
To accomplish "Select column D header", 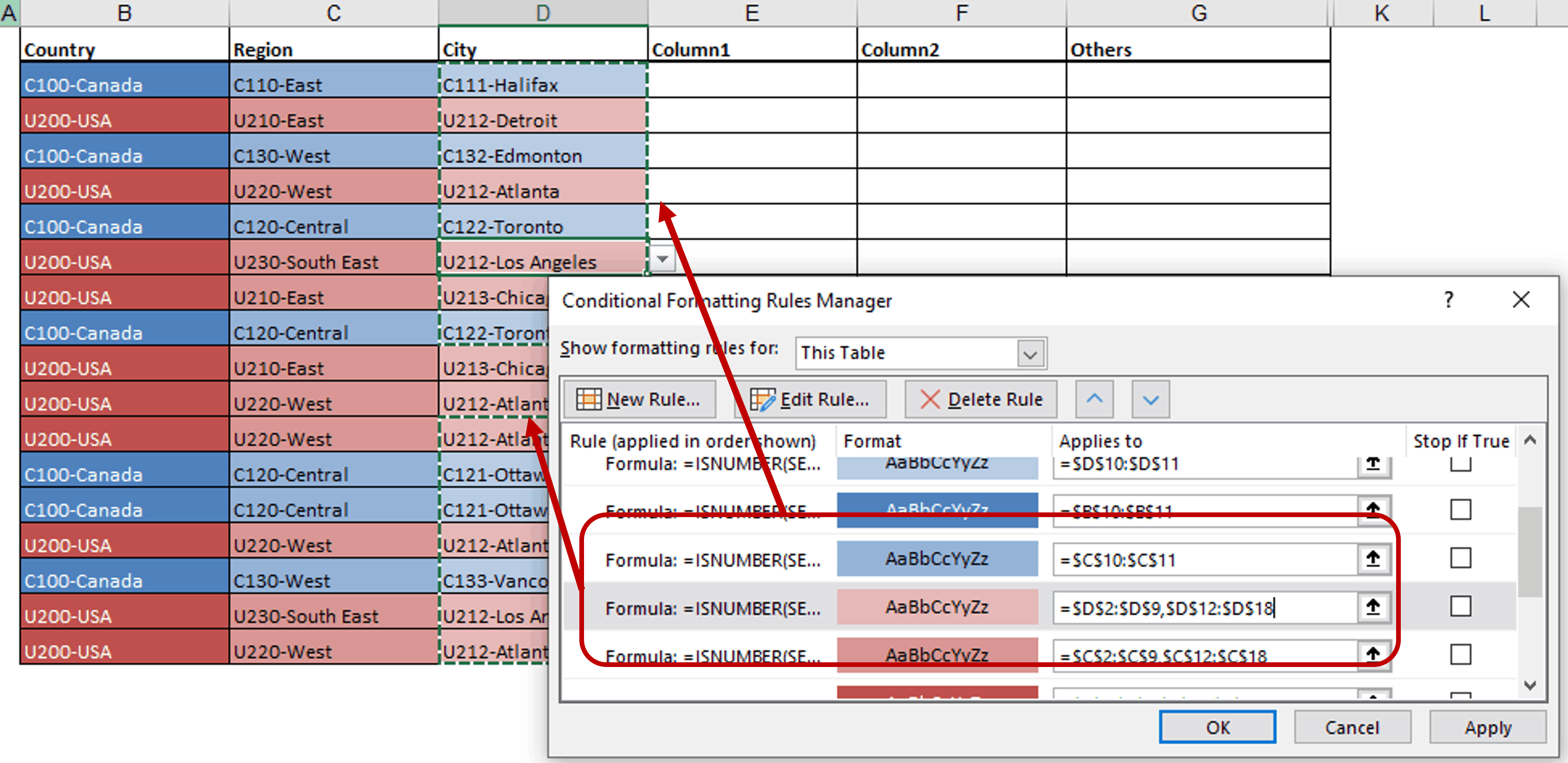I will (542, 13).
